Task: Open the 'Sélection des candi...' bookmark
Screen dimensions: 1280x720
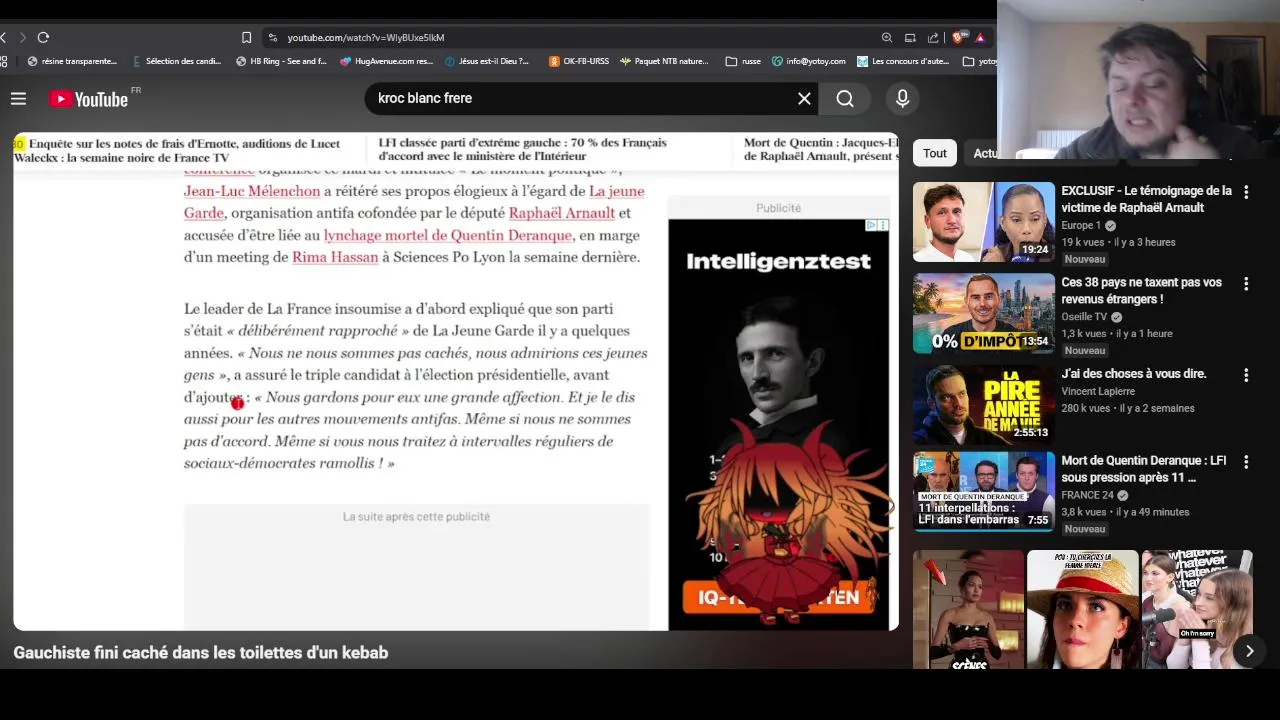Action: [x=176, y=61]
